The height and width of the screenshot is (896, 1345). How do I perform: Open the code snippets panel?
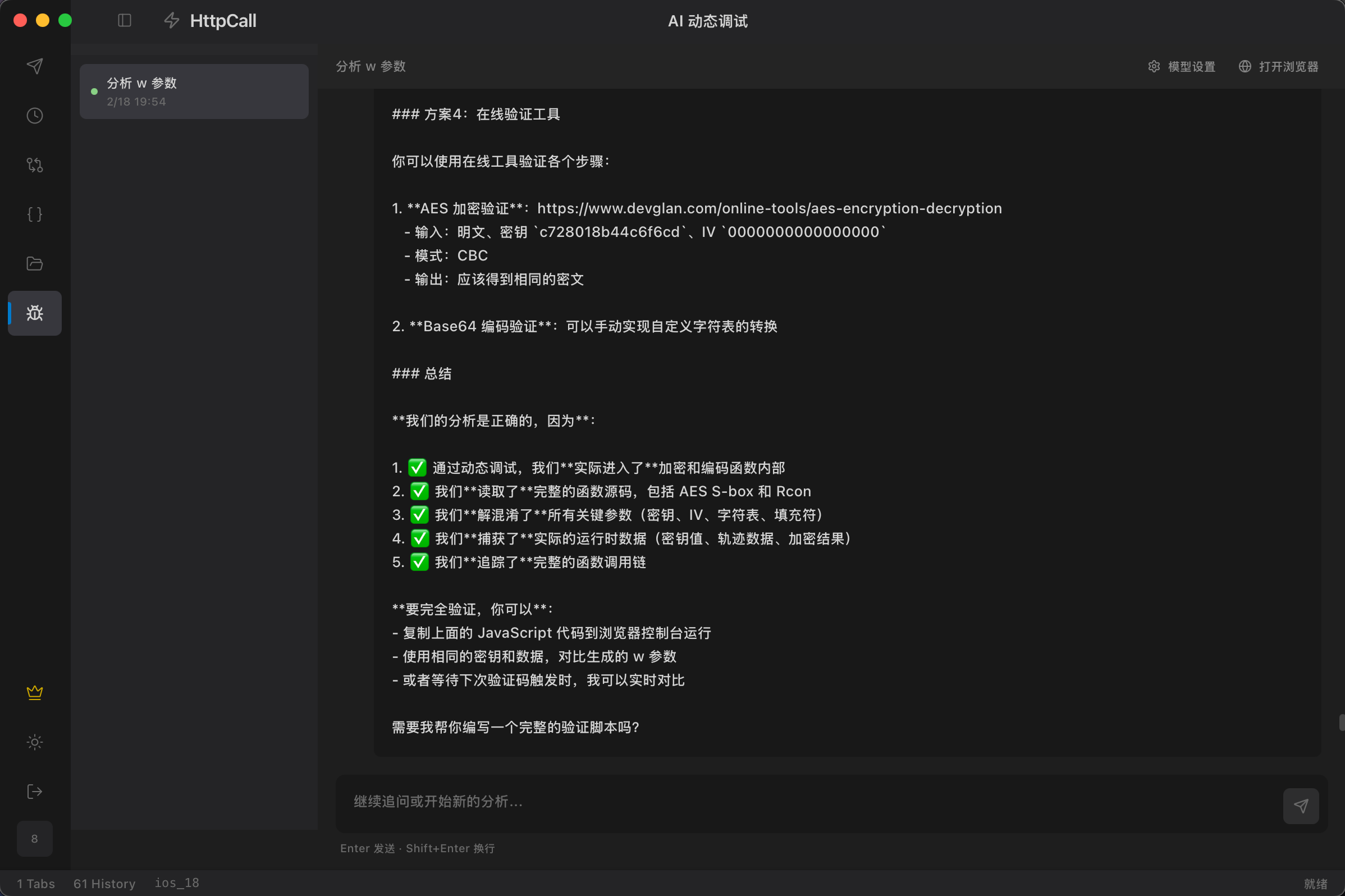pyautogui.click(x=34, y=214)
